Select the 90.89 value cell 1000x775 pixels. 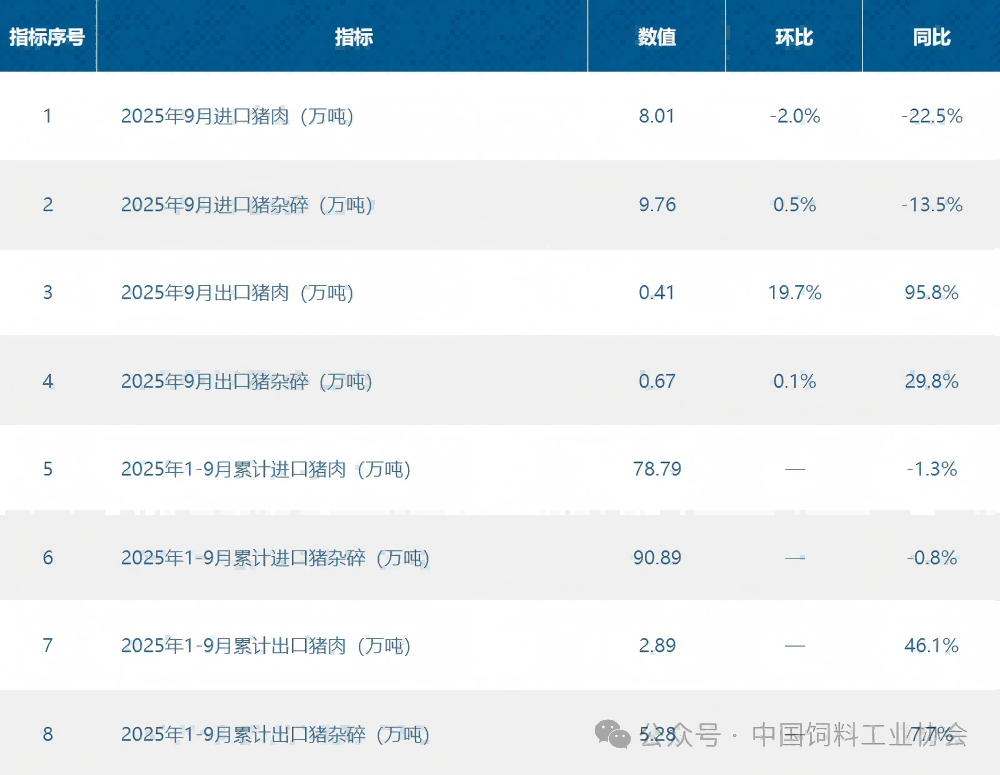point(657,557)
